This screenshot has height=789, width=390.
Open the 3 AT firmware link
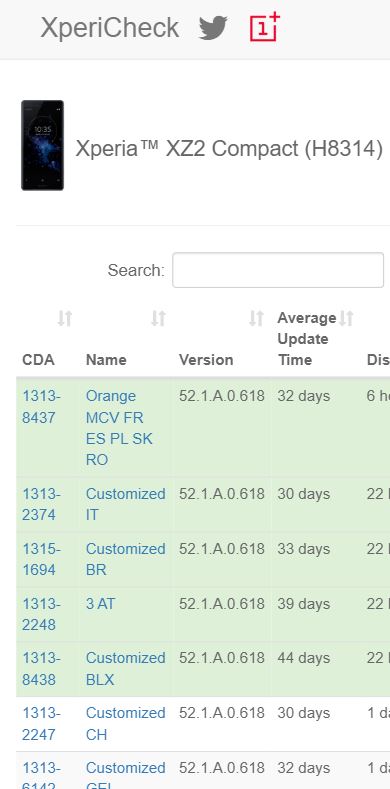(x=100, y=604)
